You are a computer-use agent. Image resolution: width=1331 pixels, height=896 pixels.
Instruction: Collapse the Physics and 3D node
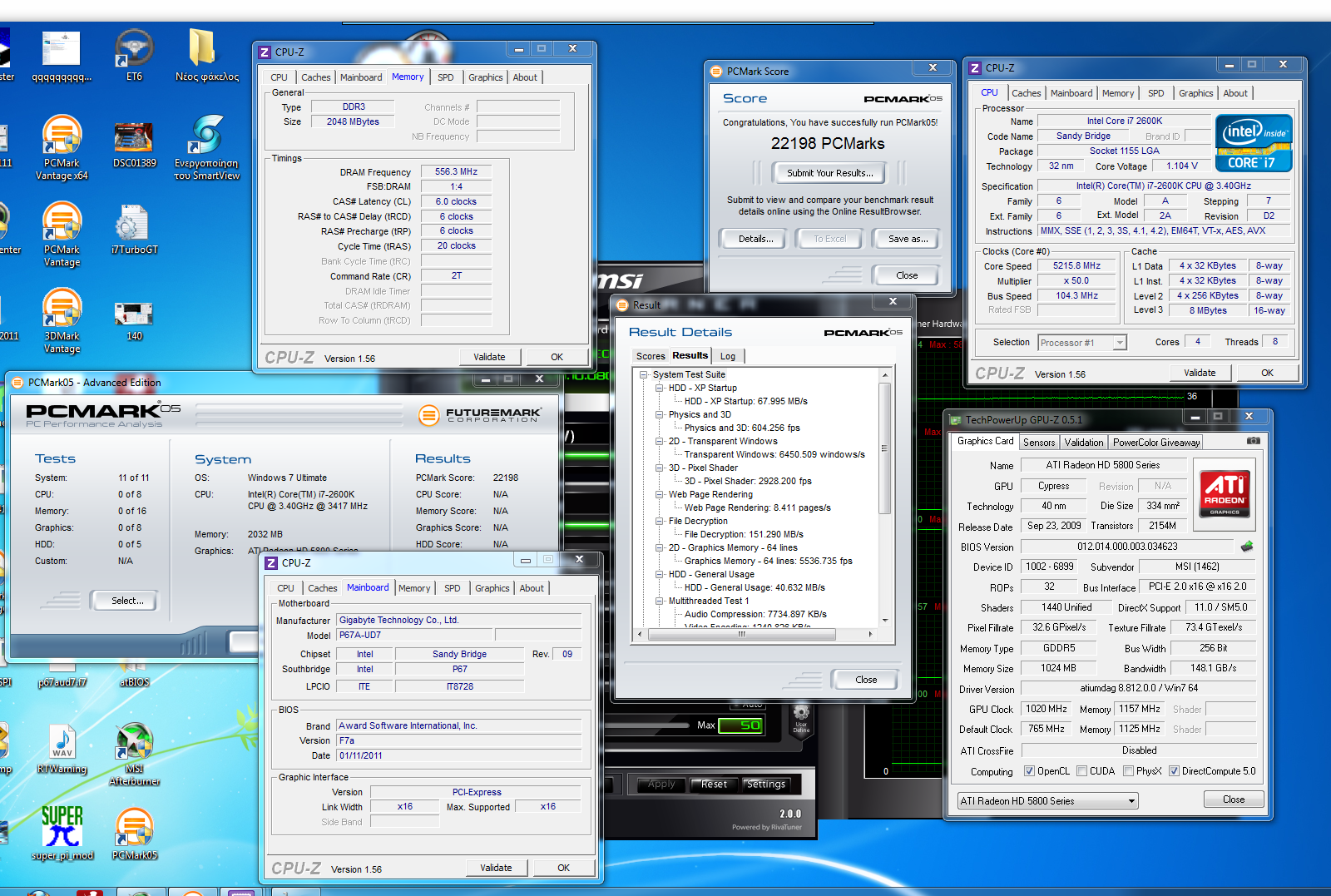[659, 414]
